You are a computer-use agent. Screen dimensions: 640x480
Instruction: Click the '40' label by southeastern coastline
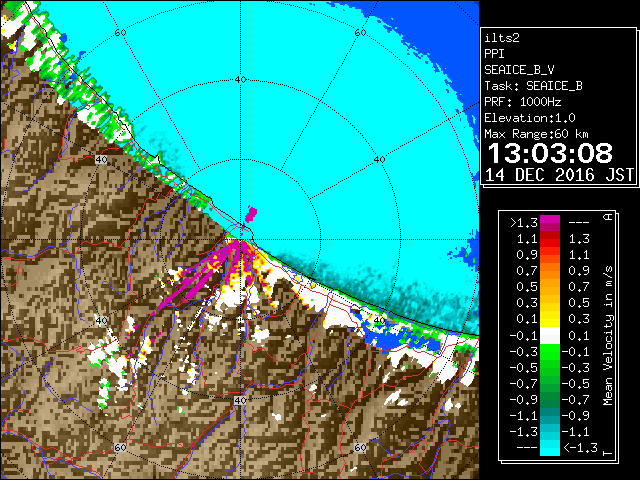point(379,320)
